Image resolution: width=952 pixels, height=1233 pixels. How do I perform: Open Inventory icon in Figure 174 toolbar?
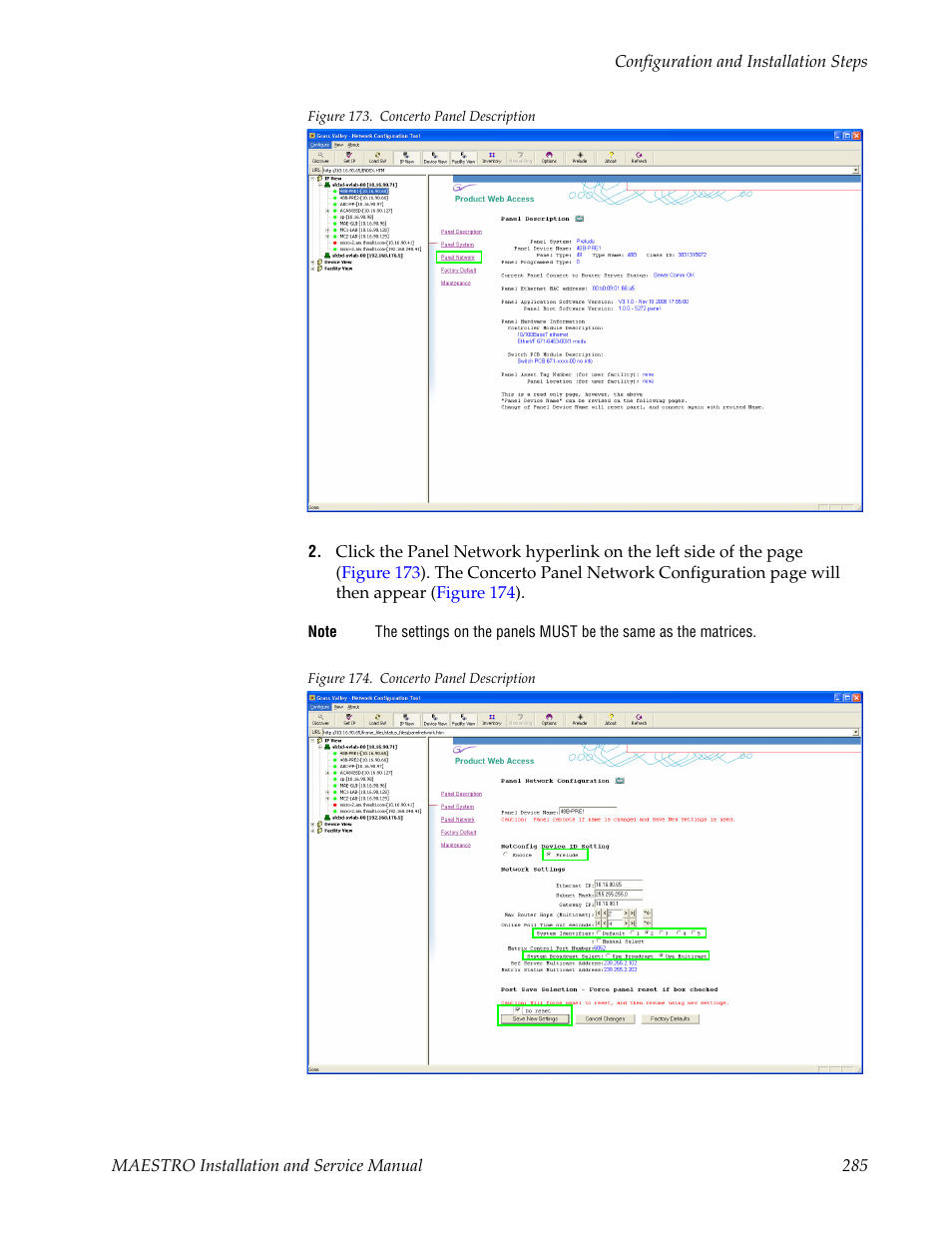492,719
